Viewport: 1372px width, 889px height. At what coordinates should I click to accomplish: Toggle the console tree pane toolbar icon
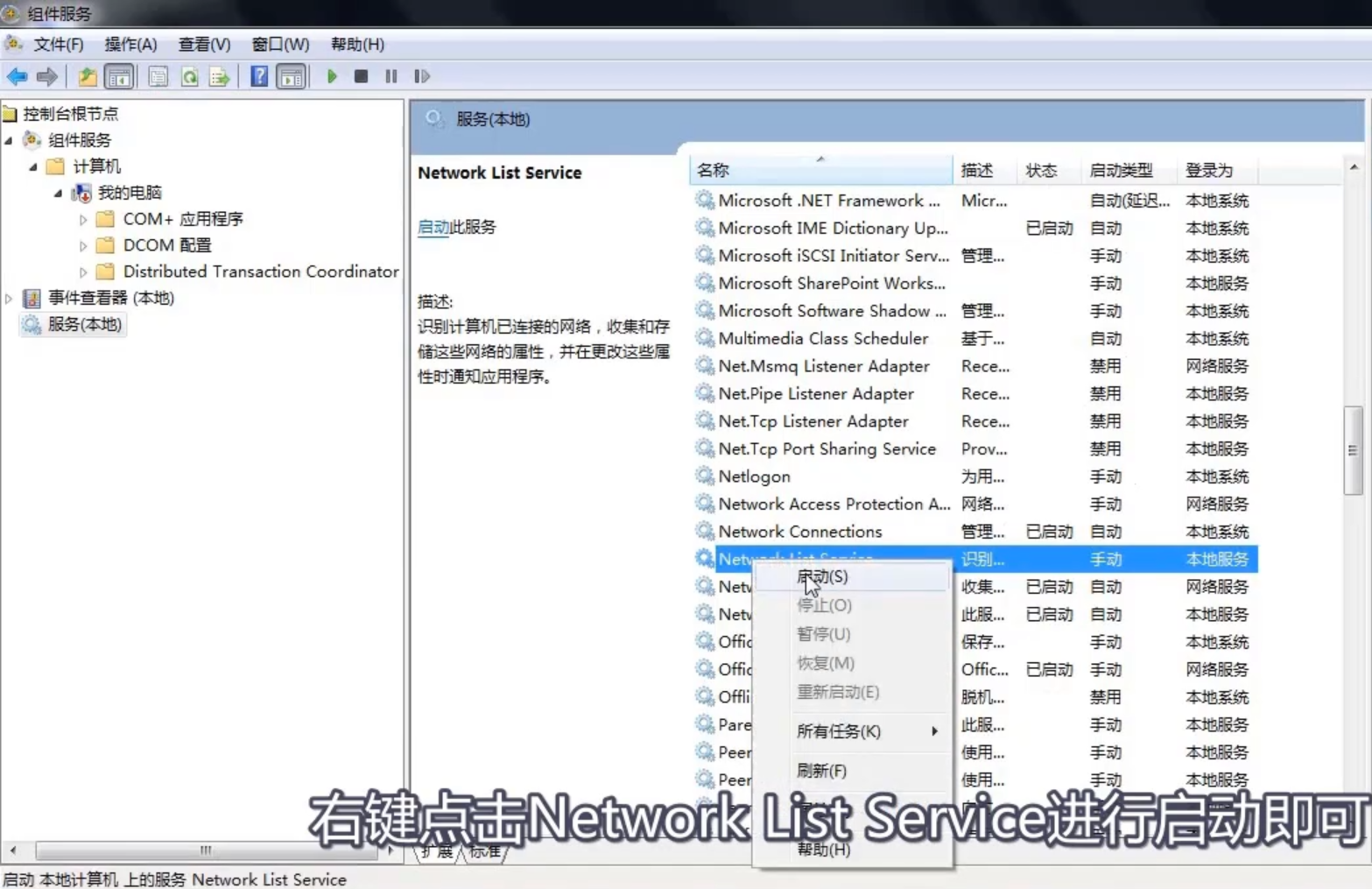tap(119, 76)
